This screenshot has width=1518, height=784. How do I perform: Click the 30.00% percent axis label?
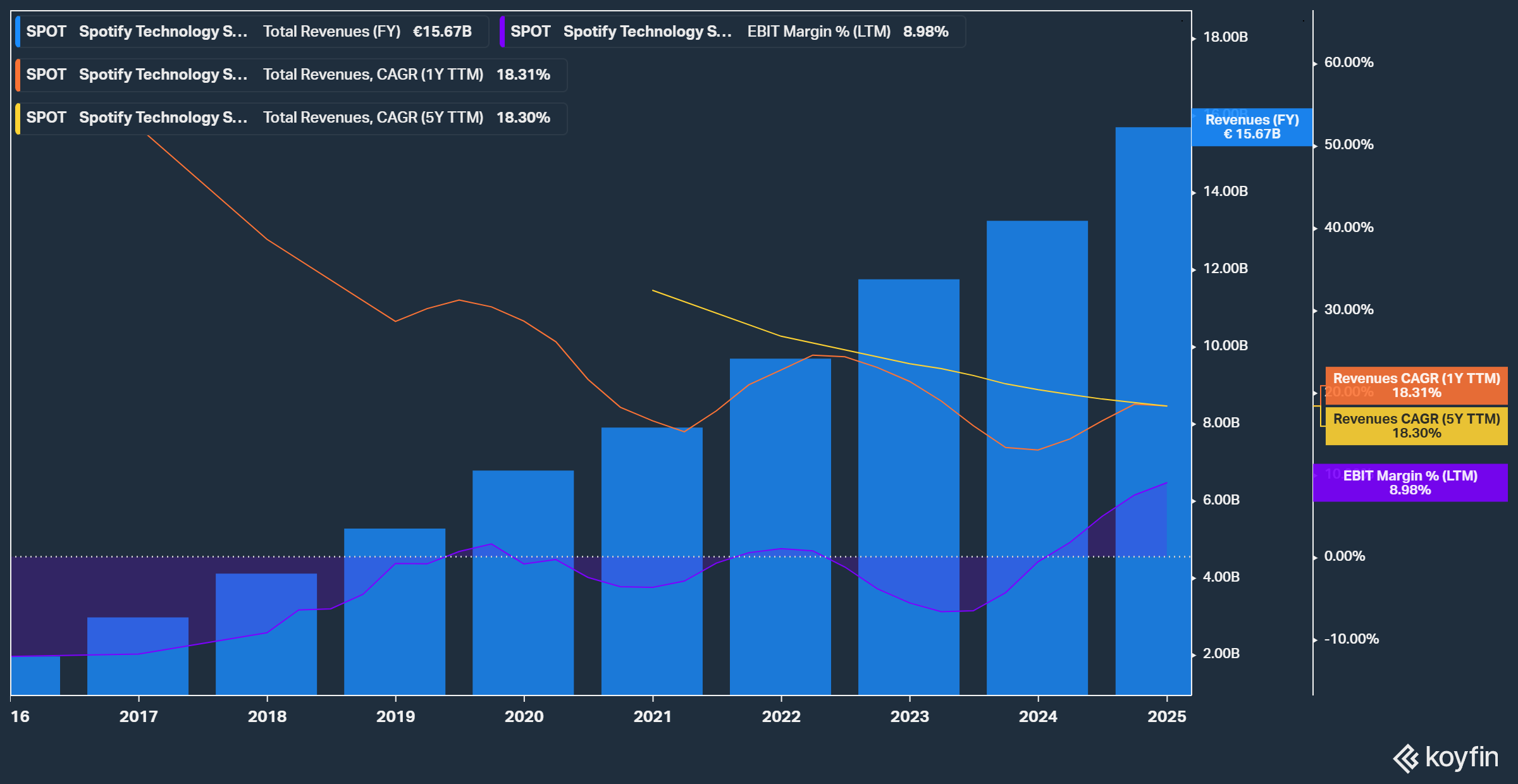click(1348, 309)
